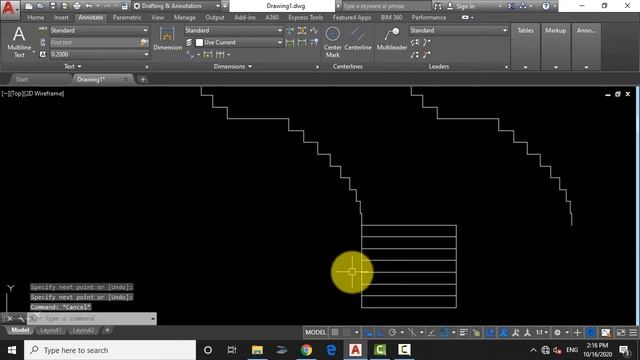Image resolution: width=640 pixels, height=360 pixels.
Task: Click the infocenter search binoculars icon
Action: 438,6
